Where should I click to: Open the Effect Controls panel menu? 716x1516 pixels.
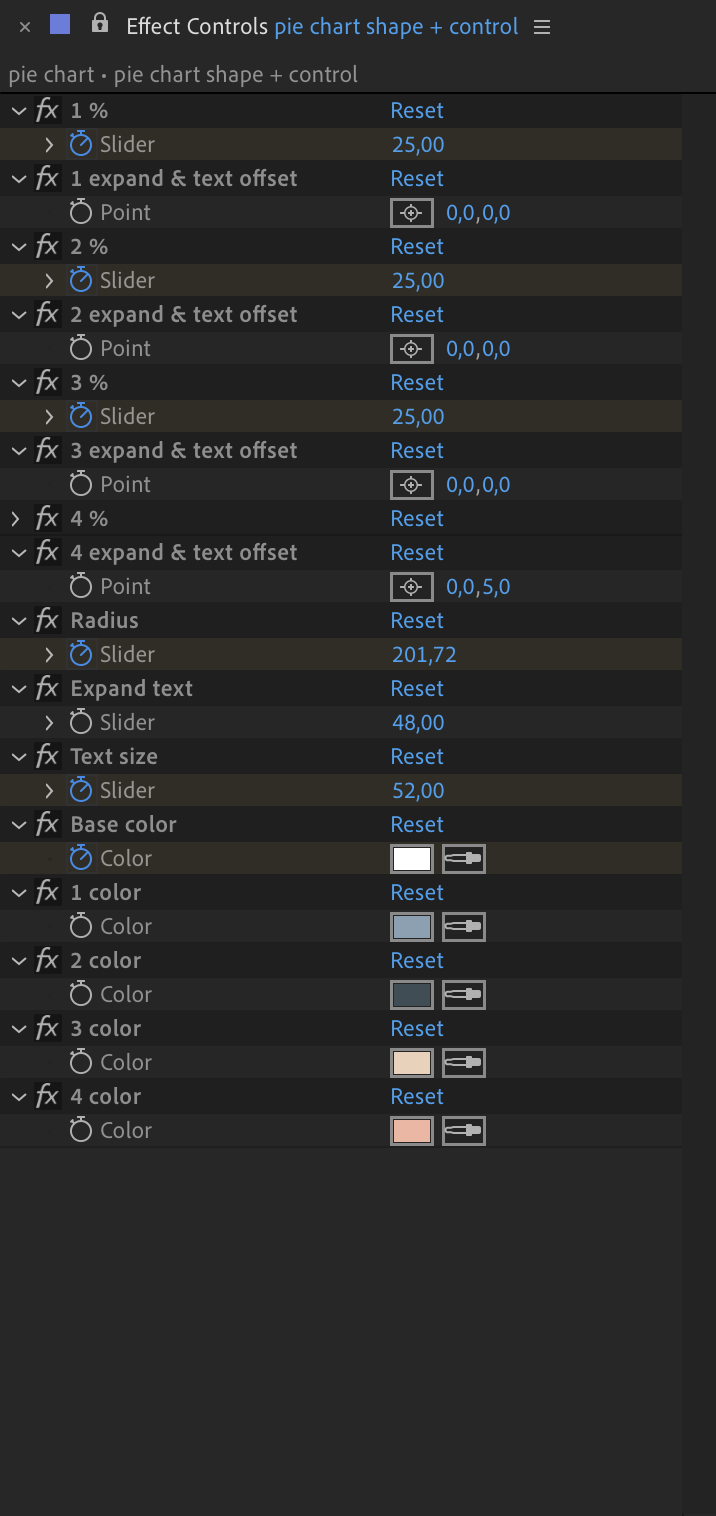542,27
